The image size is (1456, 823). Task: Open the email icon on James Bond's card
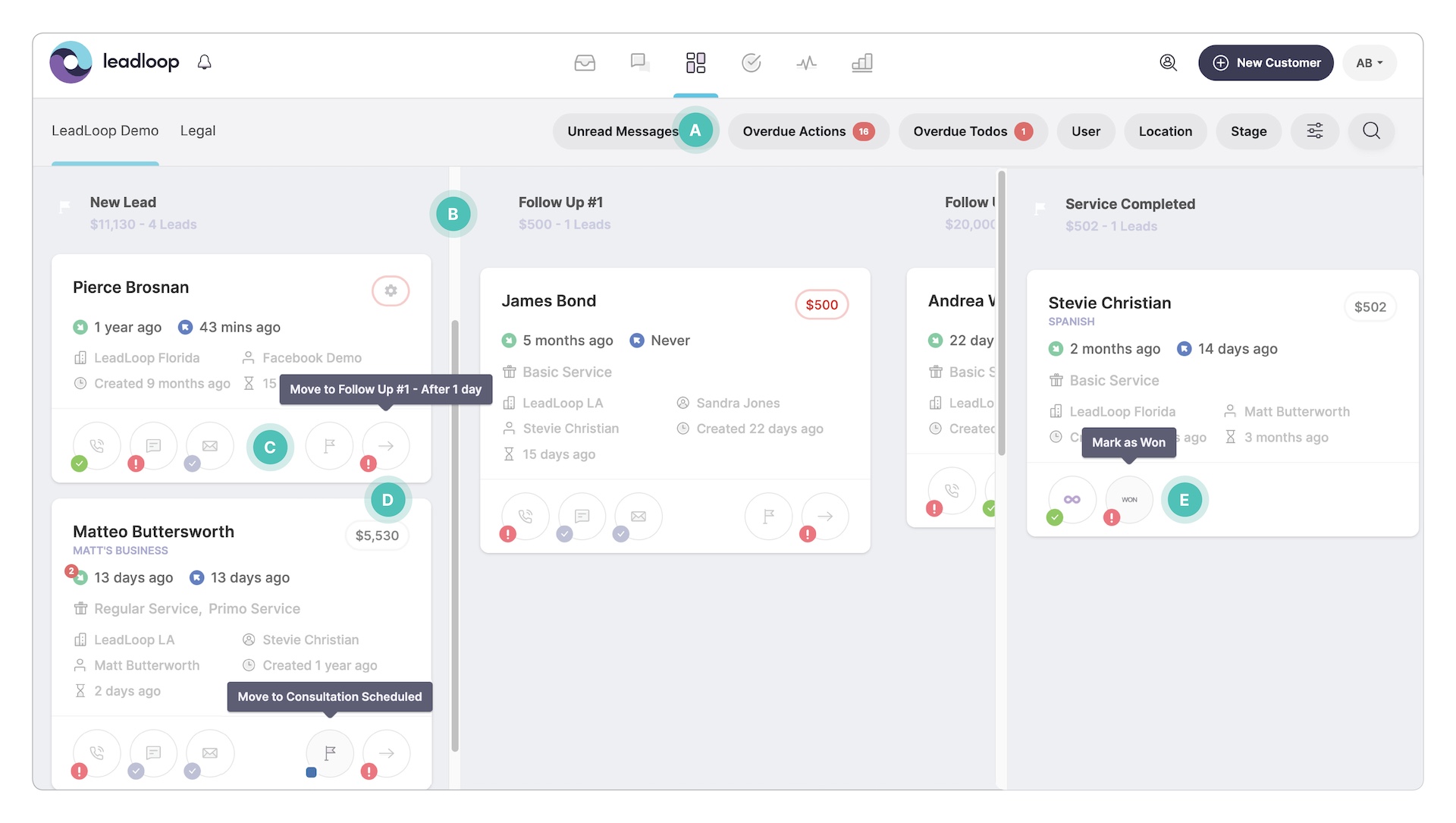point(638,517)
